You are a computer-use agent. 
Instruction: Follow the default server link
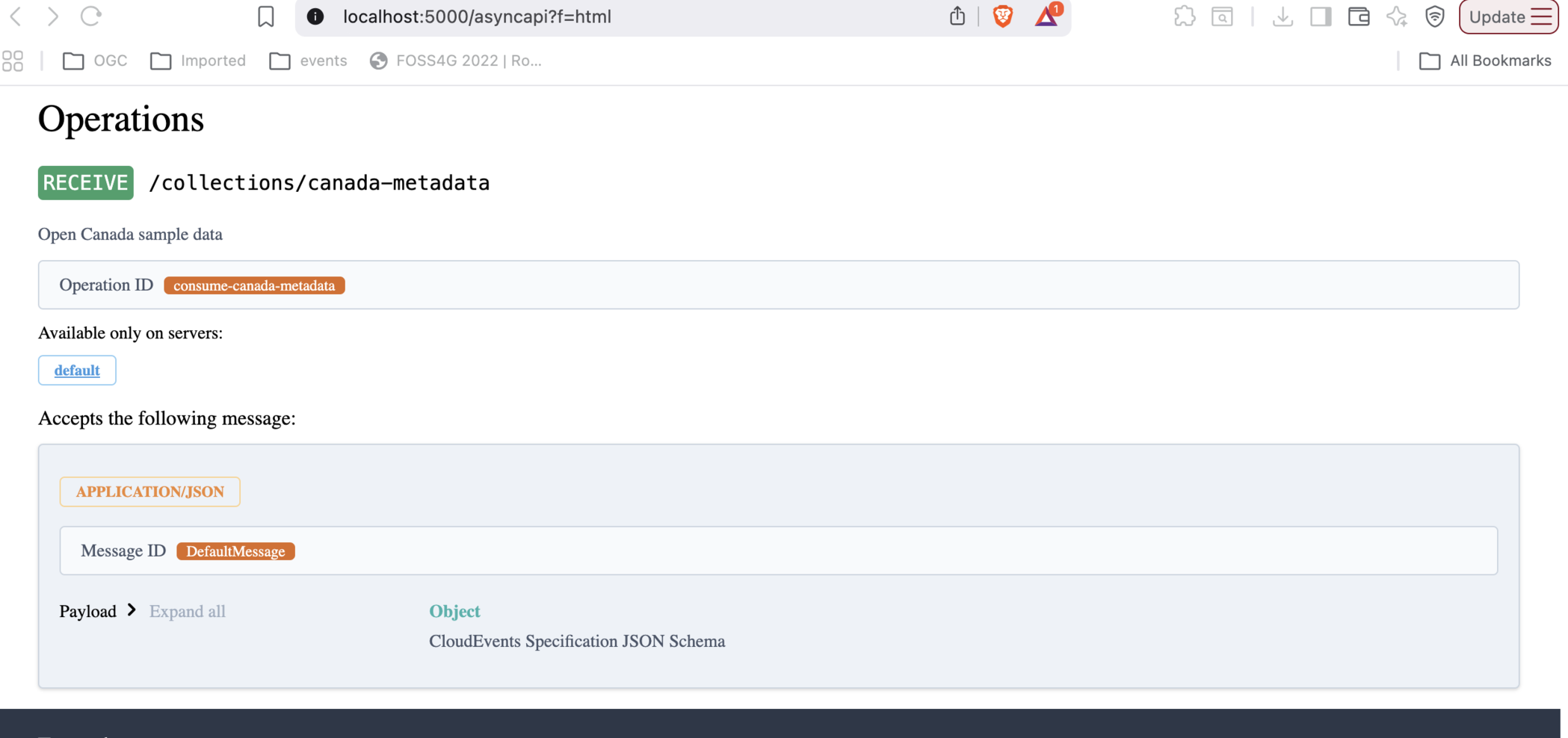pyautogui.click(x=77, y=370)
